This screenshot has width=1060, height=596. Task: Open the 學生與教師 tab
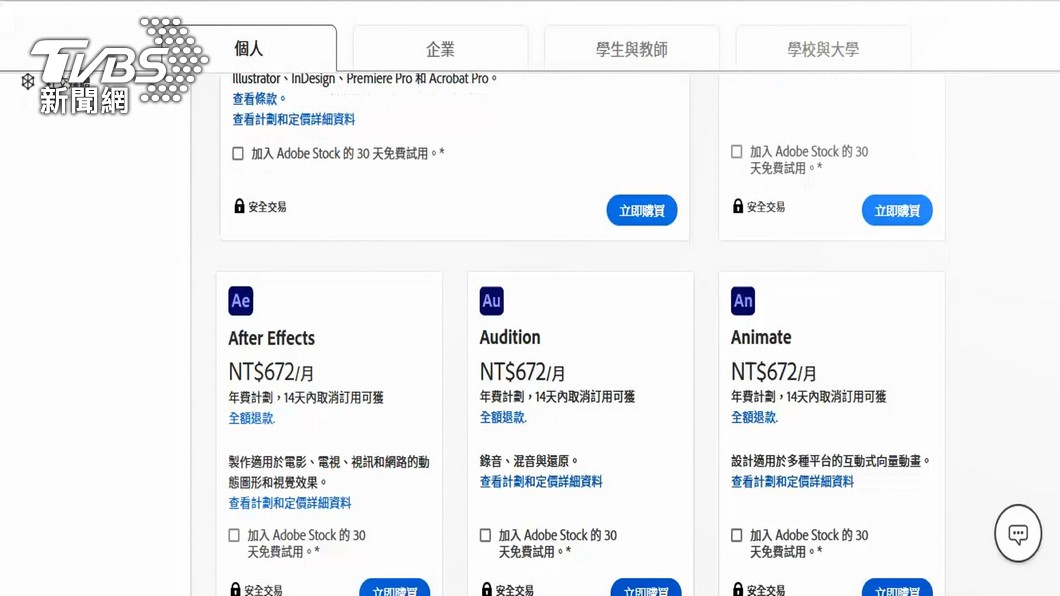[631, 49]
